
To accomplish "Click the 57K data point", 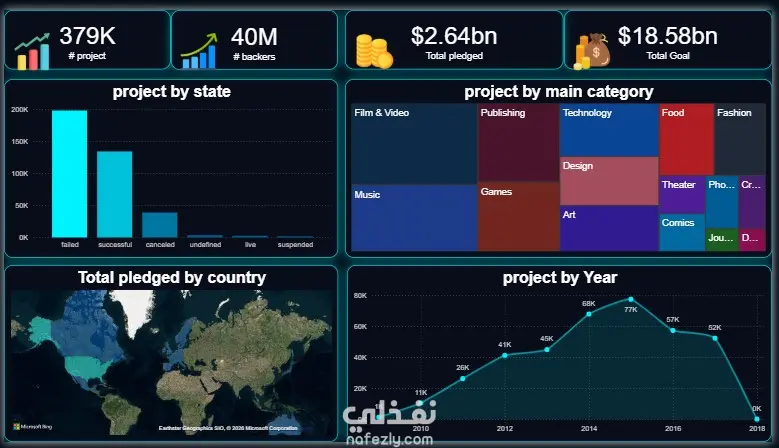I will [x=673, y=330].
